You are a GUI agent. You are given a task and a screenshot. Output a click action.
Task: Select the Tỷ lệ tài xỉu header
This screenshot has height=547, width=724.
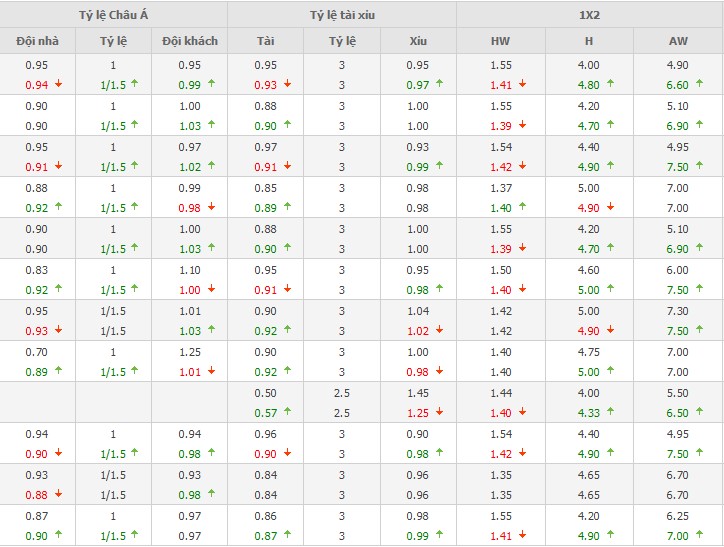point(342,14)
